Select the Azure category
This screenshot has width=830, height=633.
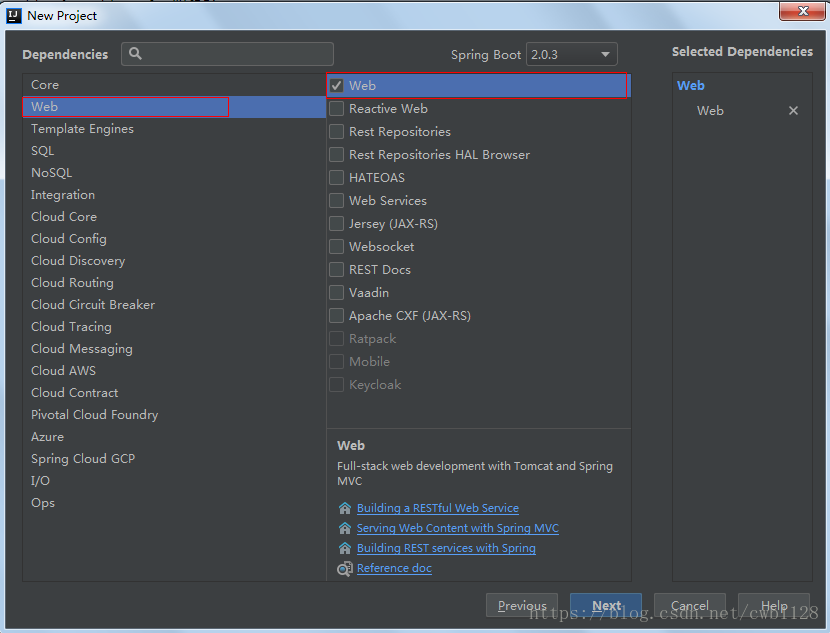[x=174, y=437]
